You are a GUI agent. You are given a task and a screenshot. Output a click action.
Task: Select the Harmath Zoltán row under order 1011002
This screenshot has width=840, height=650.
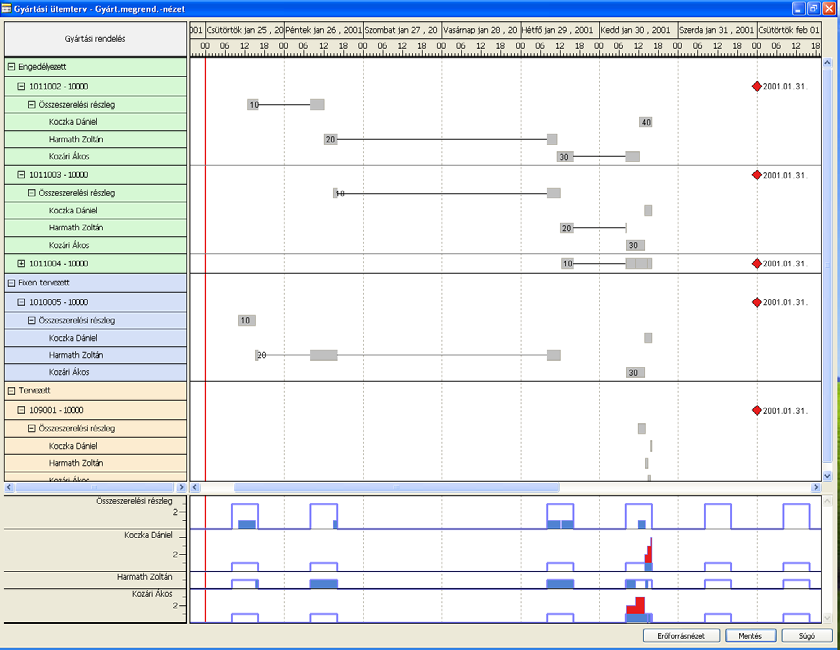click(95, 139)
